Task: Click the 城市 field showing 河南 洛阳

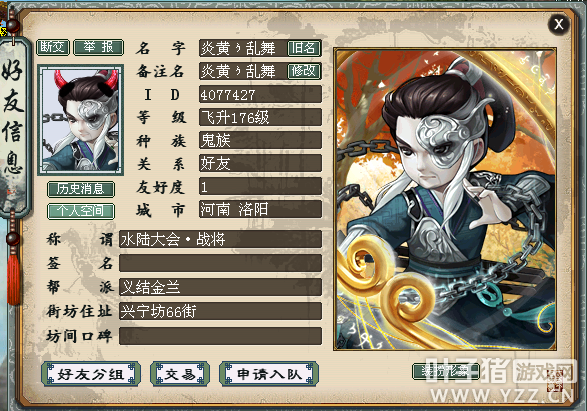Action: pos(260,209)
